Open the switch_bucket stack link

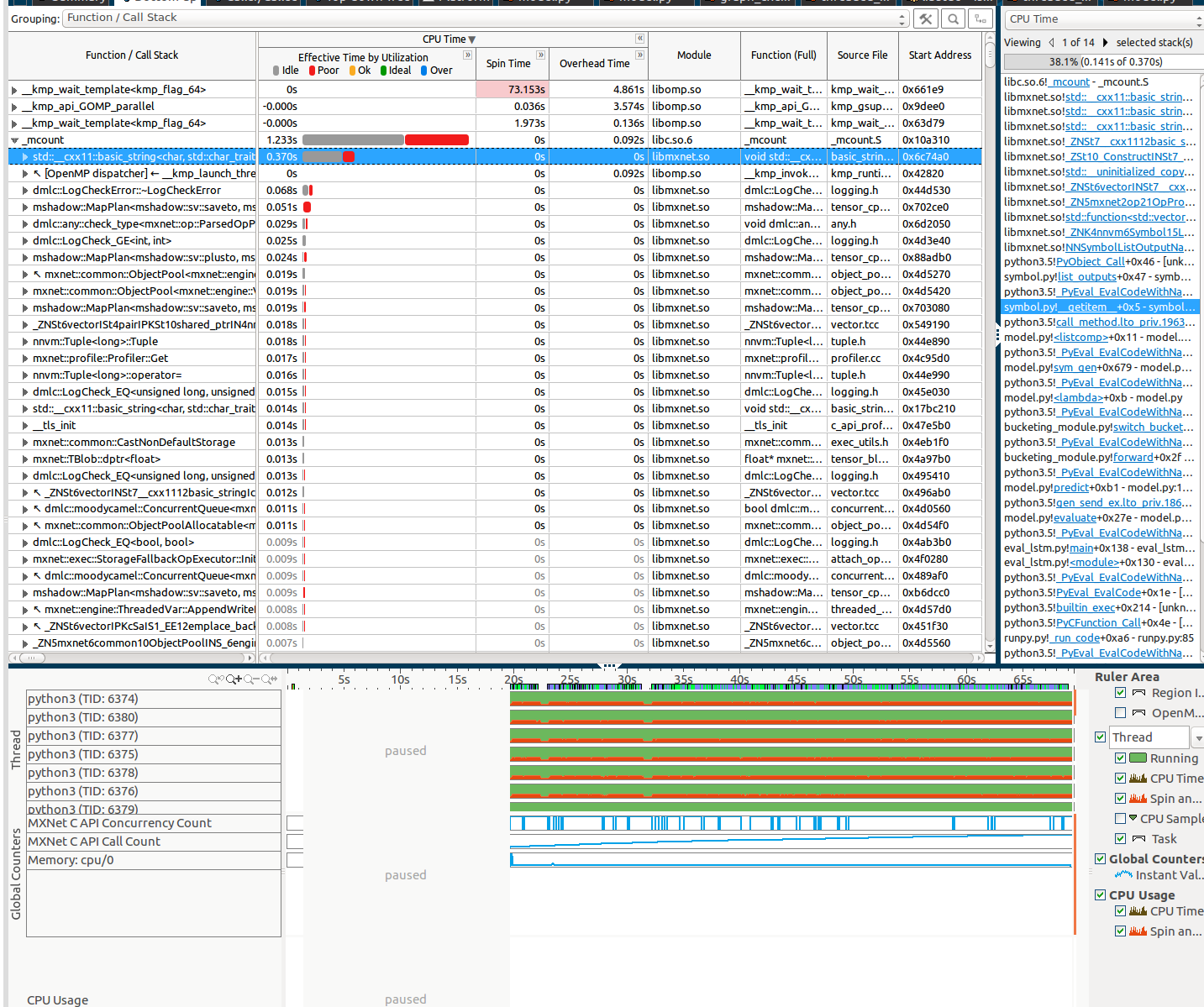1149,427
